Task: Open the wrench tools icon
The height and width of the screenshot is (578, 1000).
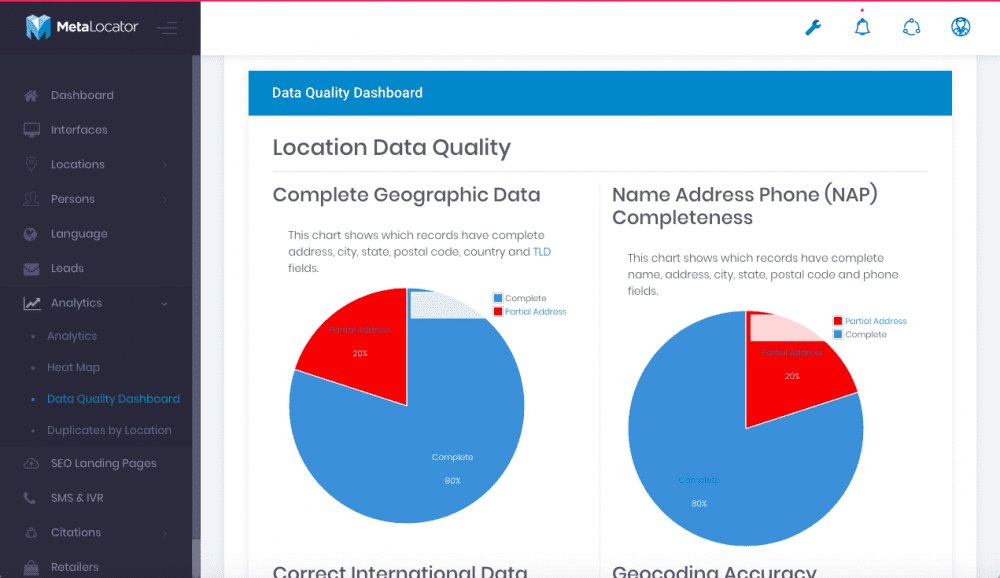Action: (x=812, y=27)
